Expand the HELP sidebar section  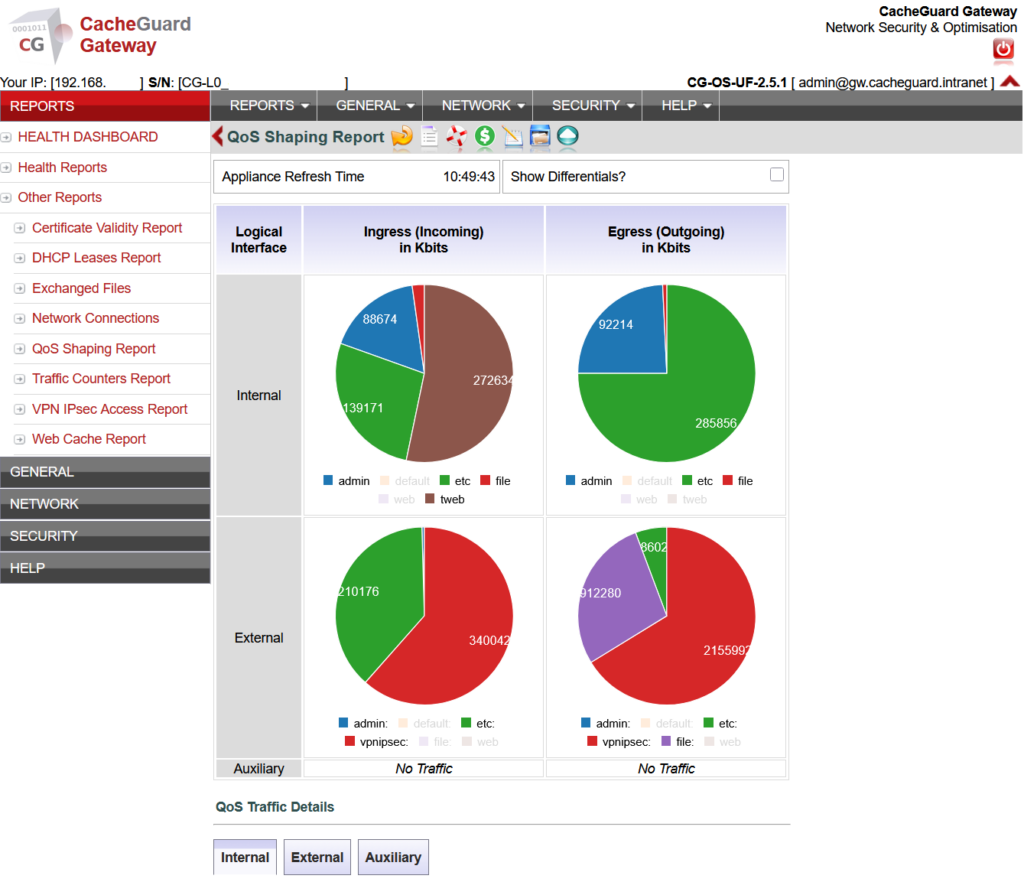105,568
